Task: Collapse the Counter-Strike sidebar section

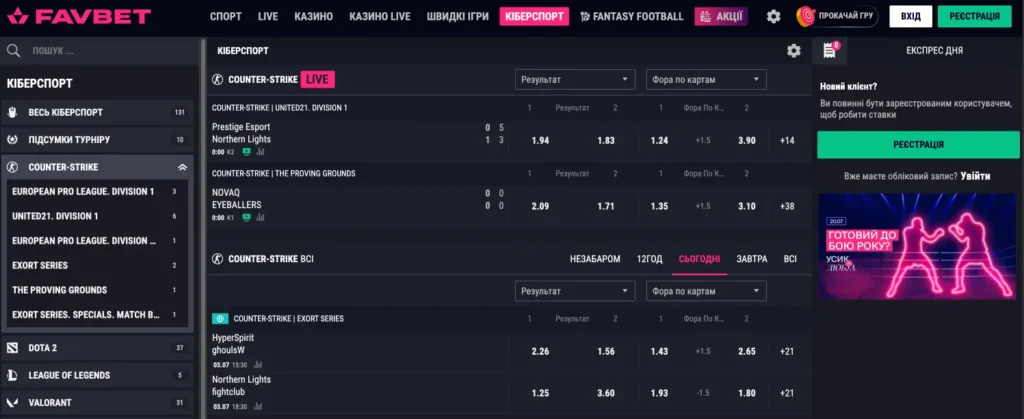Action: coord(182,167)
